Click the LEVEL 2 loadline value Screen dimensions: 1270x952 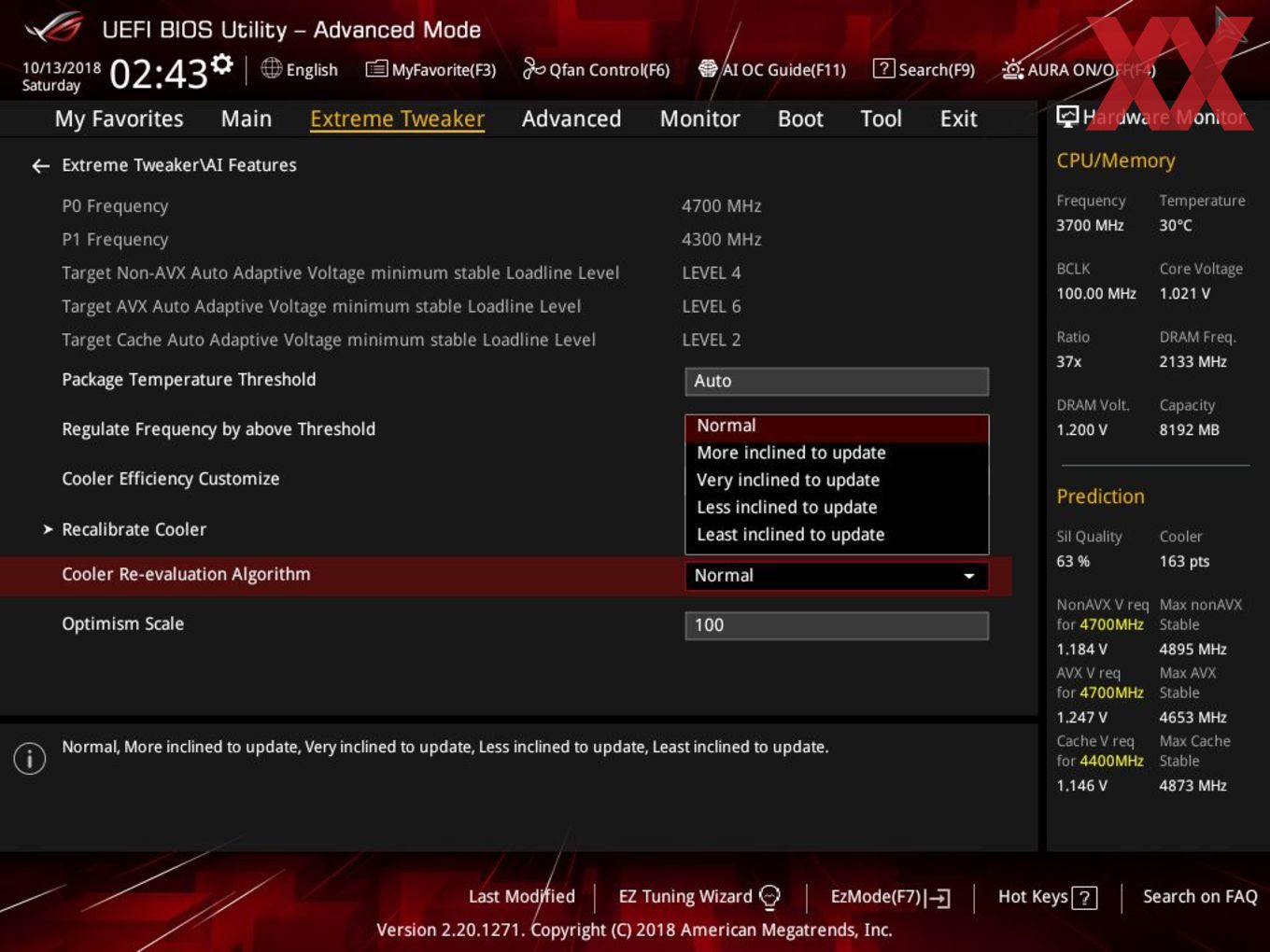(x=711, y=341)
